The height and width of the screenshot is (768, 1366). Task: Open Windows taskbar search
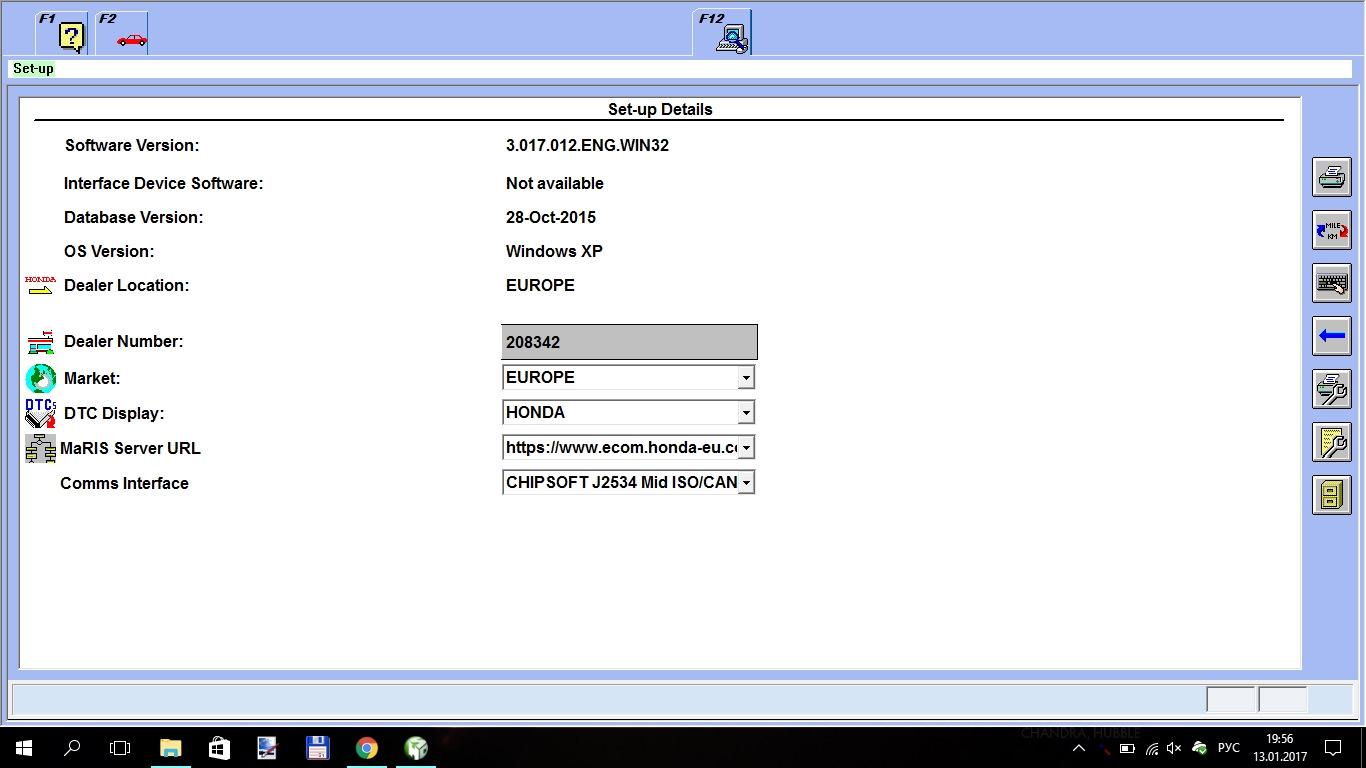point(72,748)
